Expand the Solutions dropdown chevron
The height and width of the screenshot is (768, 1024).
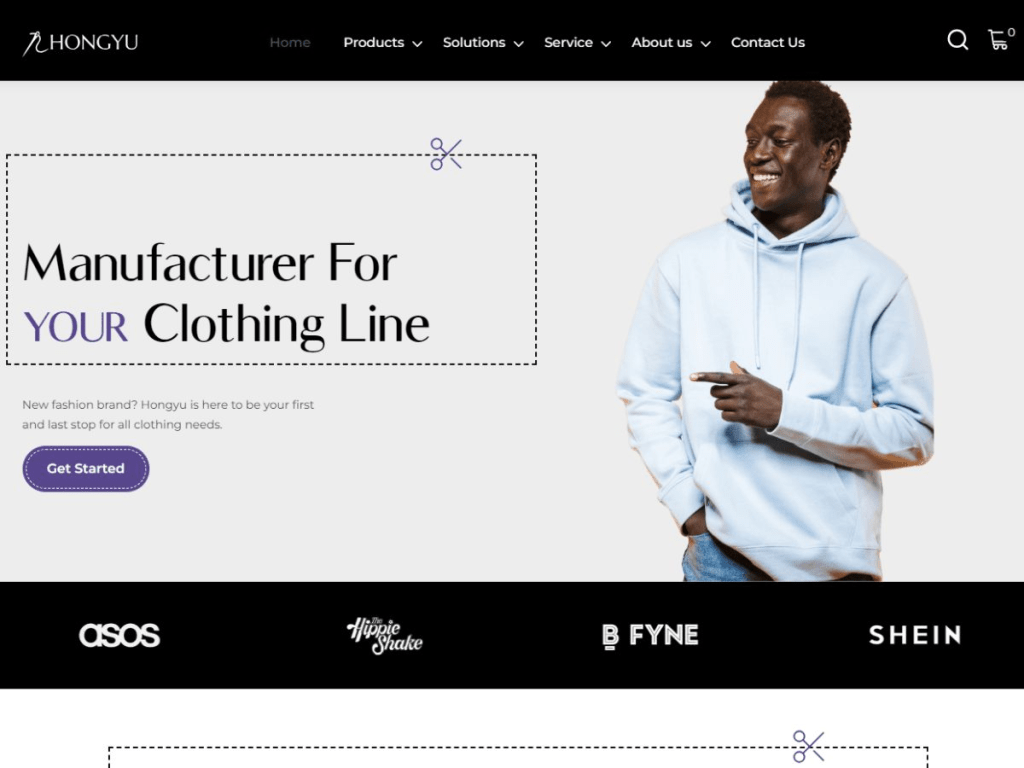[519, 44]
